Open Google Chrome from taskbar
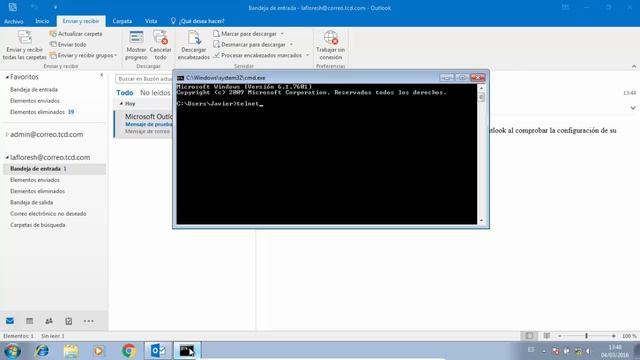The width and height of the screenshot is (640, 360). [129, 351]
